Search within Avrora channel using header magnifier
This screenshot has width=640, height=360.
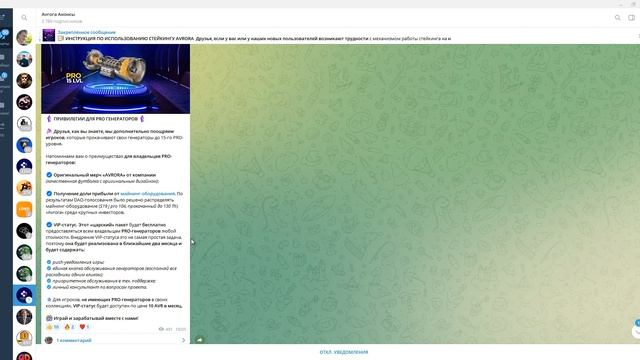tap(618, 18)
